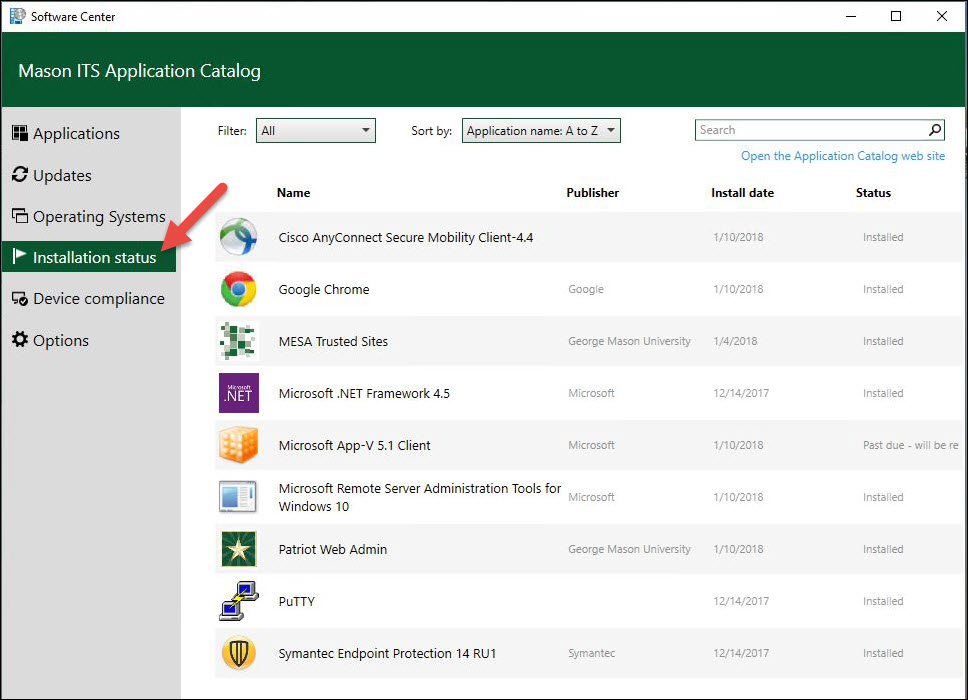Click inside the Search text field
Image resolution: width=968 pixels, height=700 pixels.
click(810, 130)
